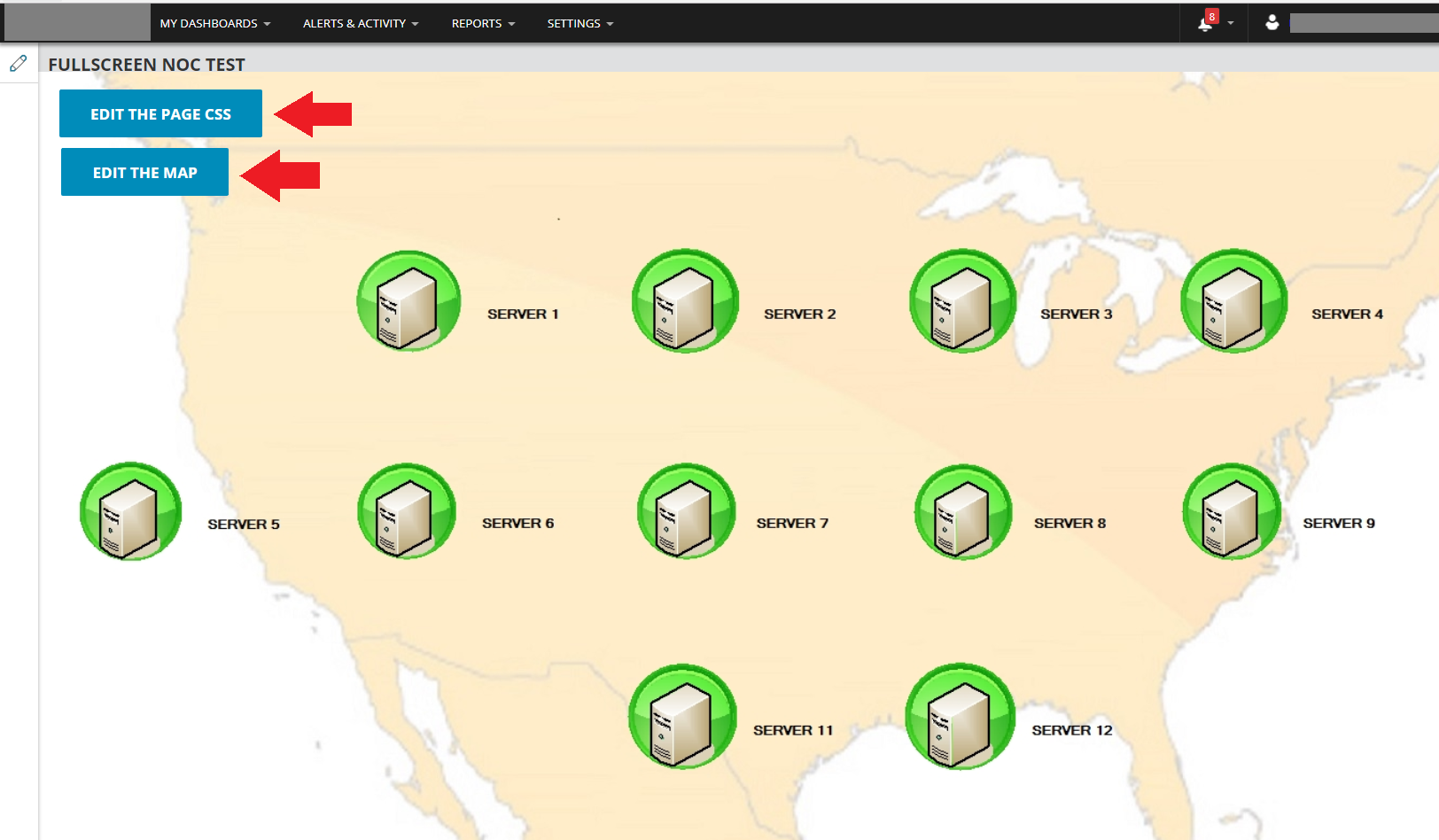Click the SERVER 2 label
This screenshot has height=840, width=1439.
coord(800,315)
